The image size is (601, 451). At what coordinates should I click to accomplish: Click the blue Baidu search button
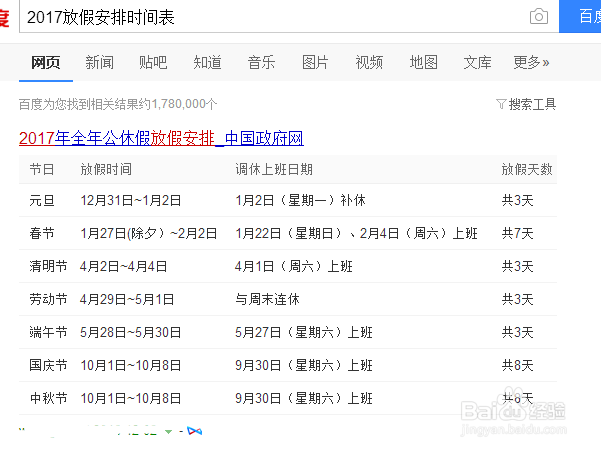[580, 16]
